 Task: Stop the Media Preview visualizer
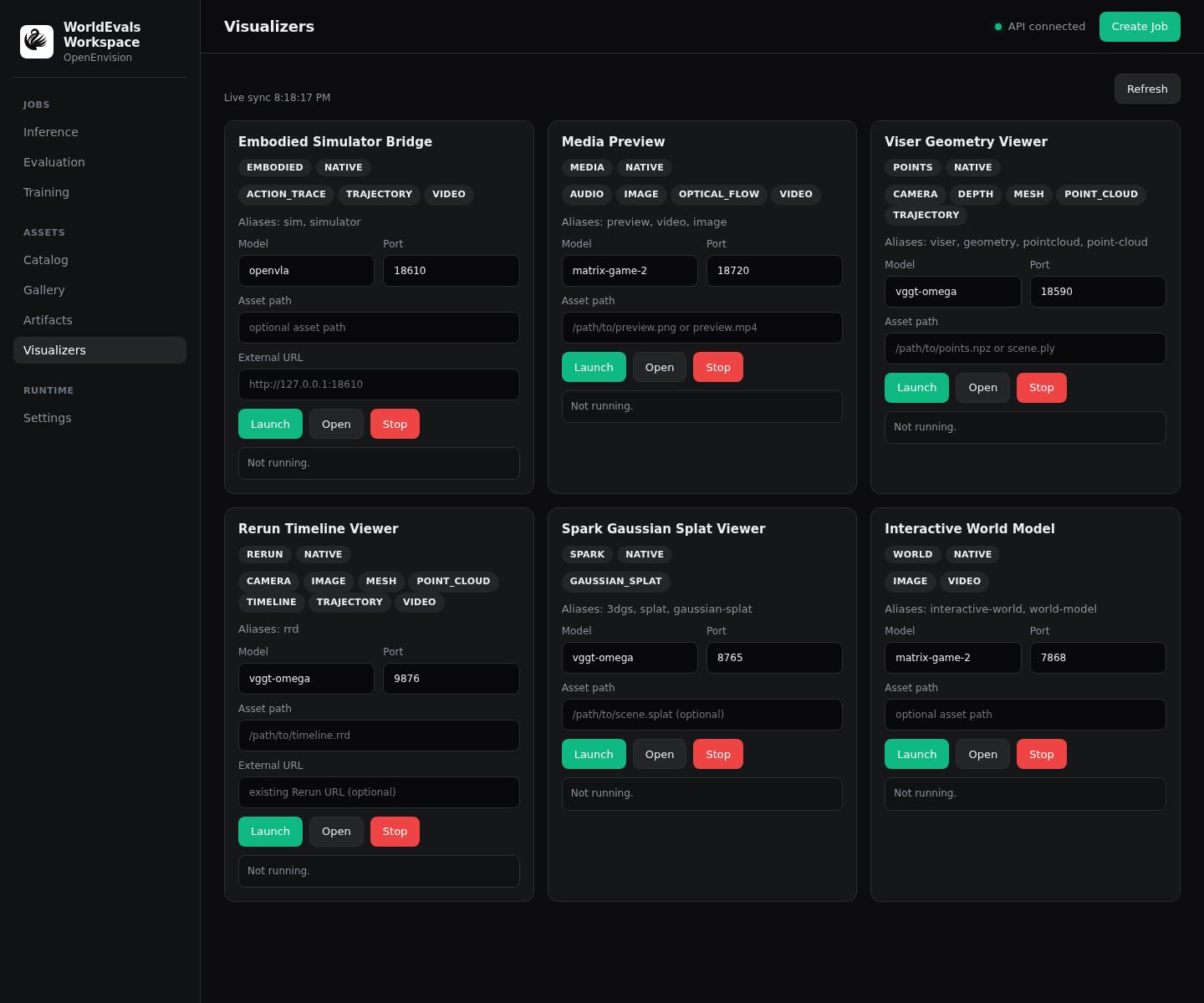pyautogui.click(x=718, y=367)
